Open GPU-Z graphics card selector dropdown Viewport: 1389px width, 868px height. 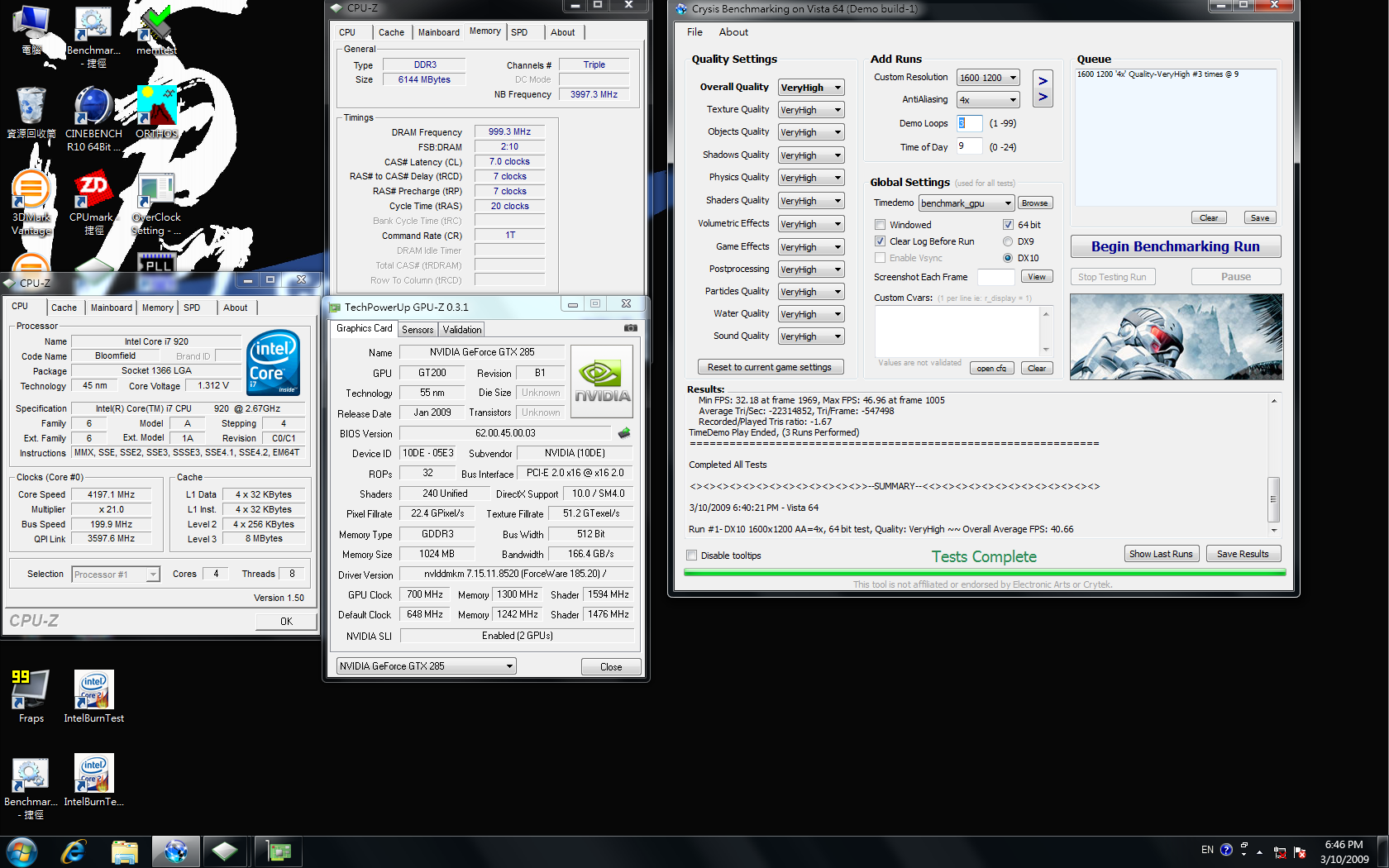tap(427, 666)
